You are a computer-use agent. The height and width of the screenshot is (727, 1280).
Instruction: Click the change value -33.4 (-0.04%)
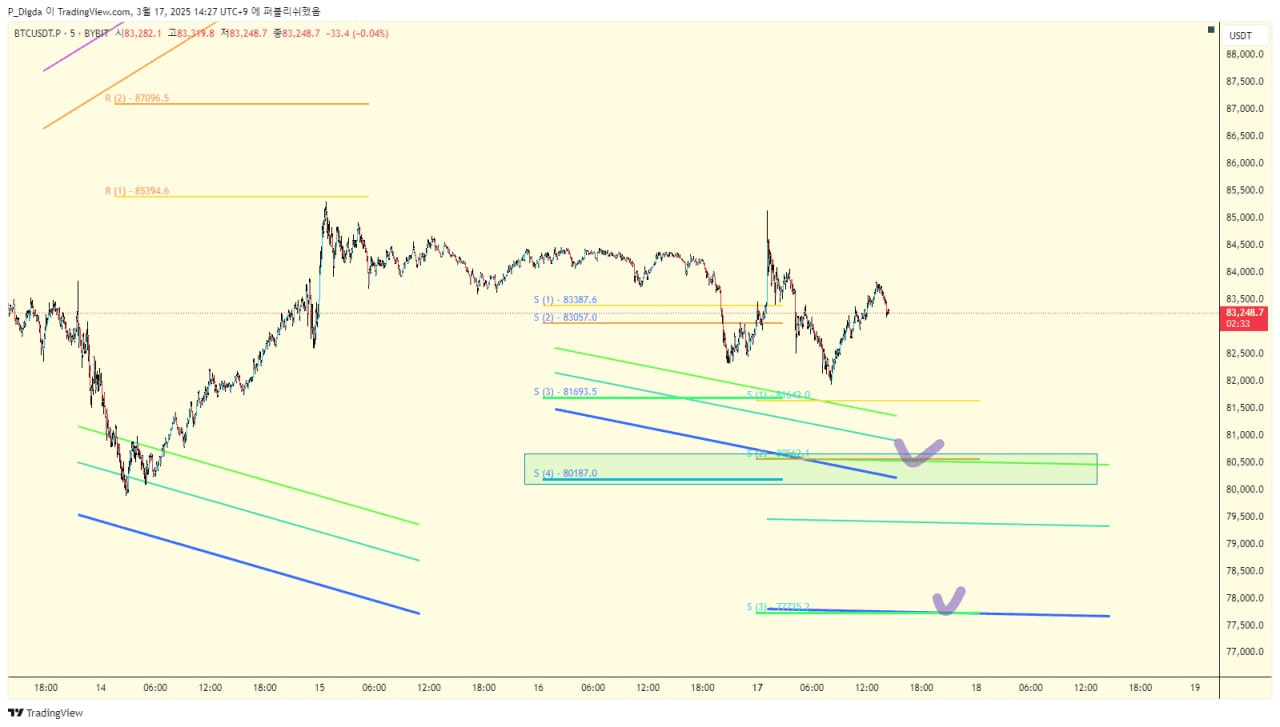click(357, 34)
